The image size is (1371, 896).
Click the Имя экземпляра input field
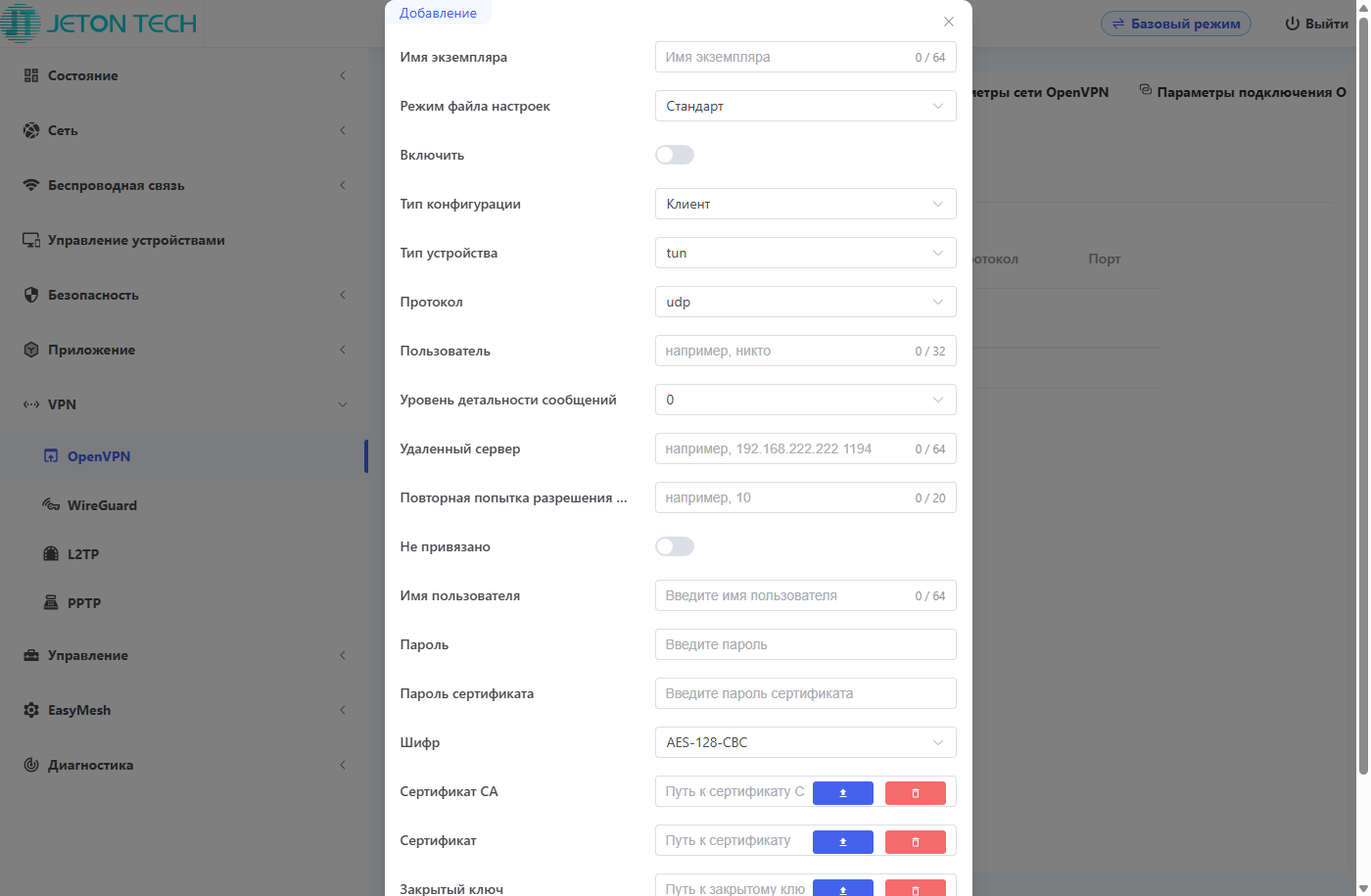783,57
